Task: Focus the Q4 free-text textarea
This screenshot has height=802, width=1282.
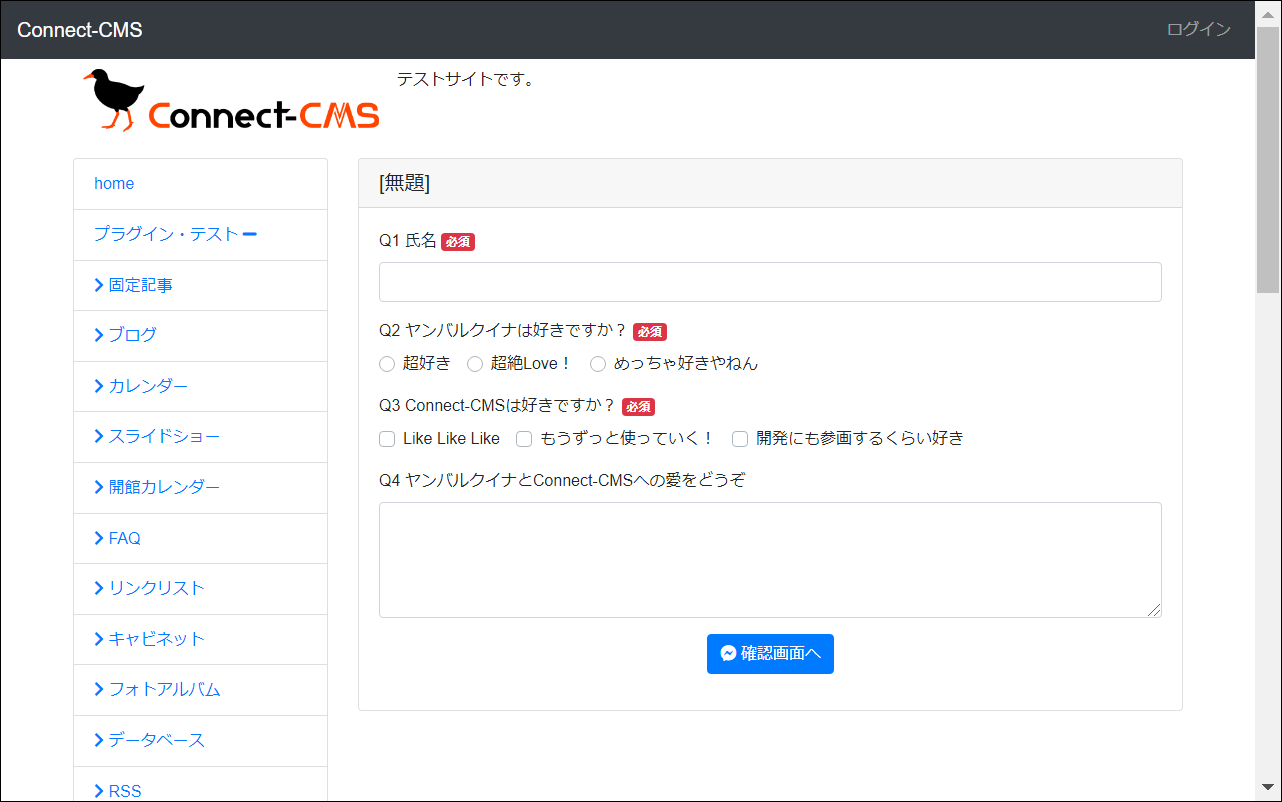Action: pyautogui.click(x=770, y=560)
